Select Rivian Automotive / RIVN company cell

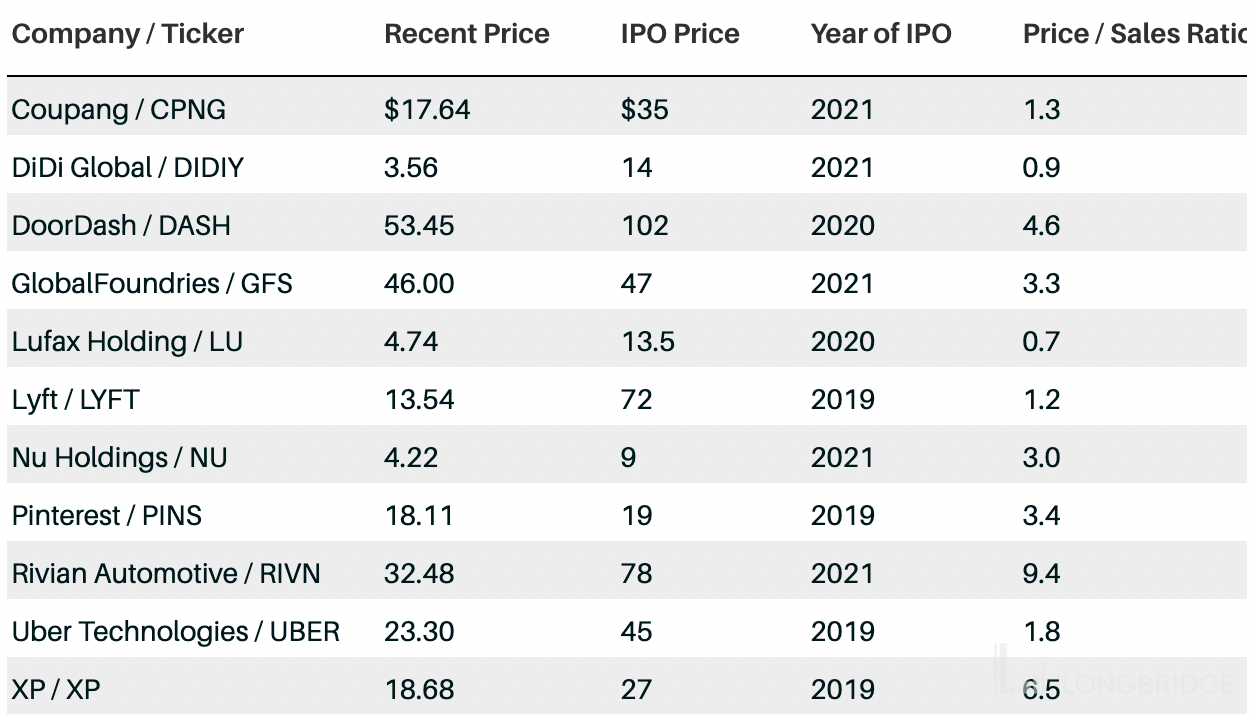[x=166, y=573]
